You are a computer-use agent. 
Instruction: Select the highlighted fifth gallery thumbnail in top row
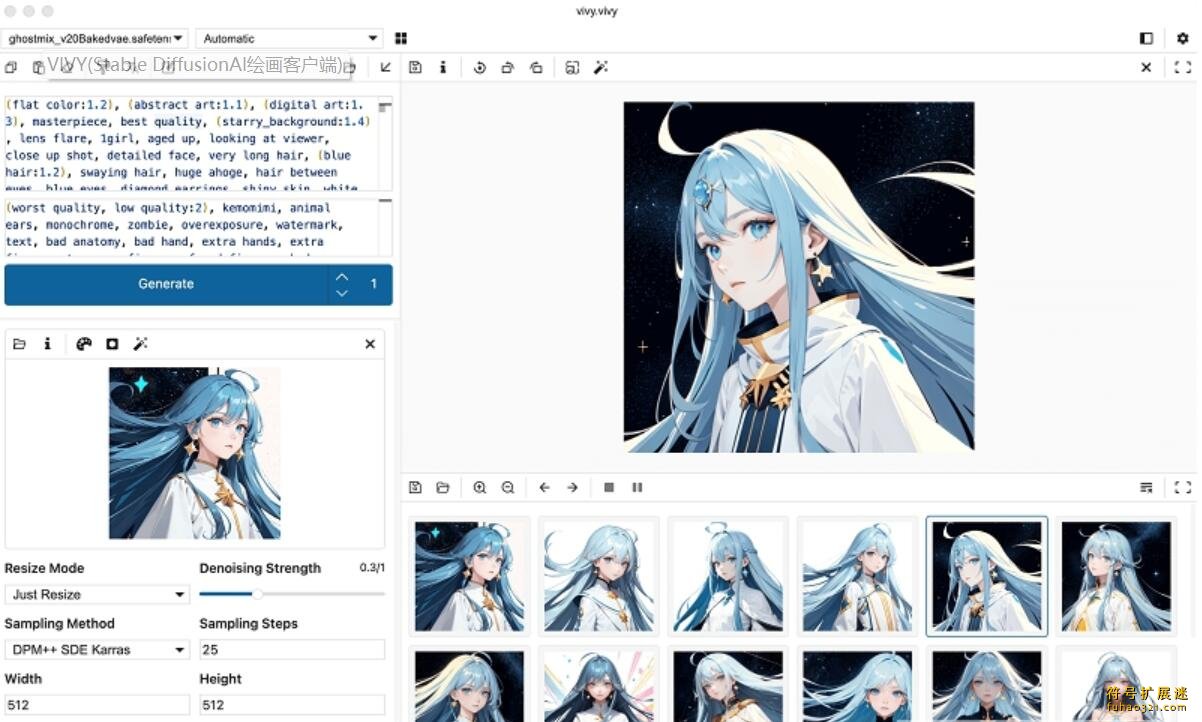click(987, 576)
